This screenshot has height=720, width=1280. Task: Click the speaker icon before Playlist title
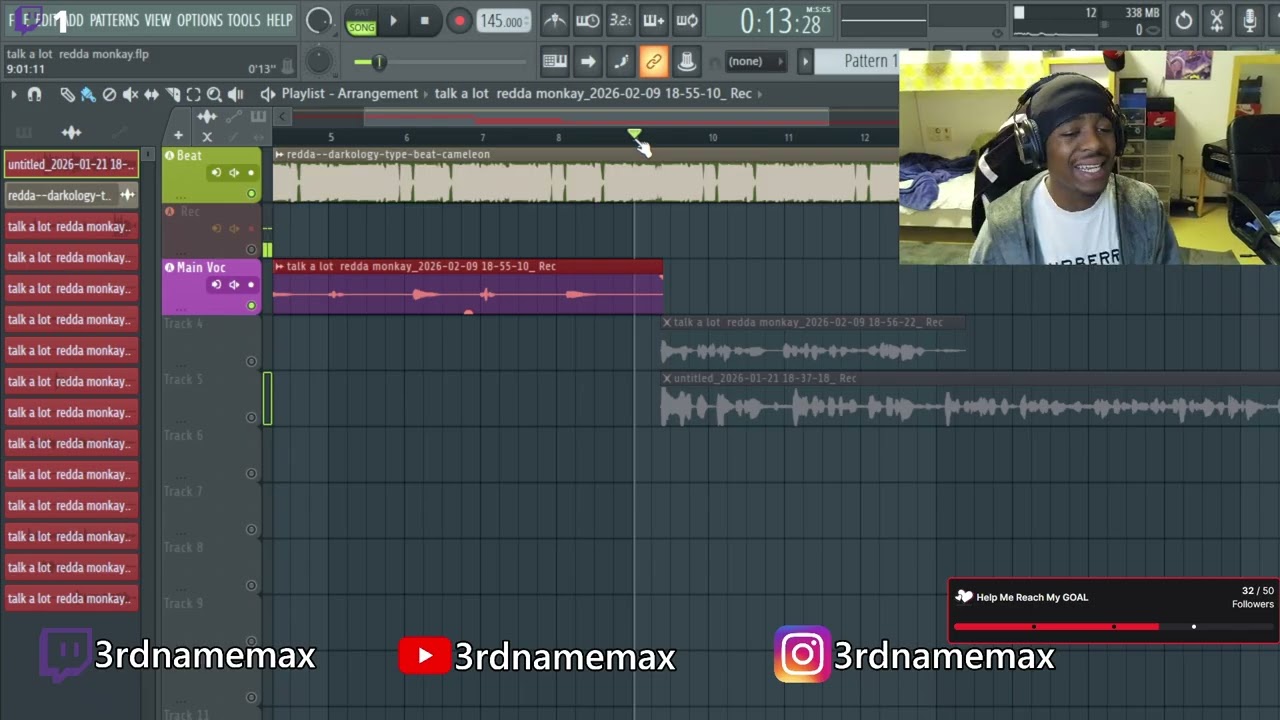tap(267, 94)
